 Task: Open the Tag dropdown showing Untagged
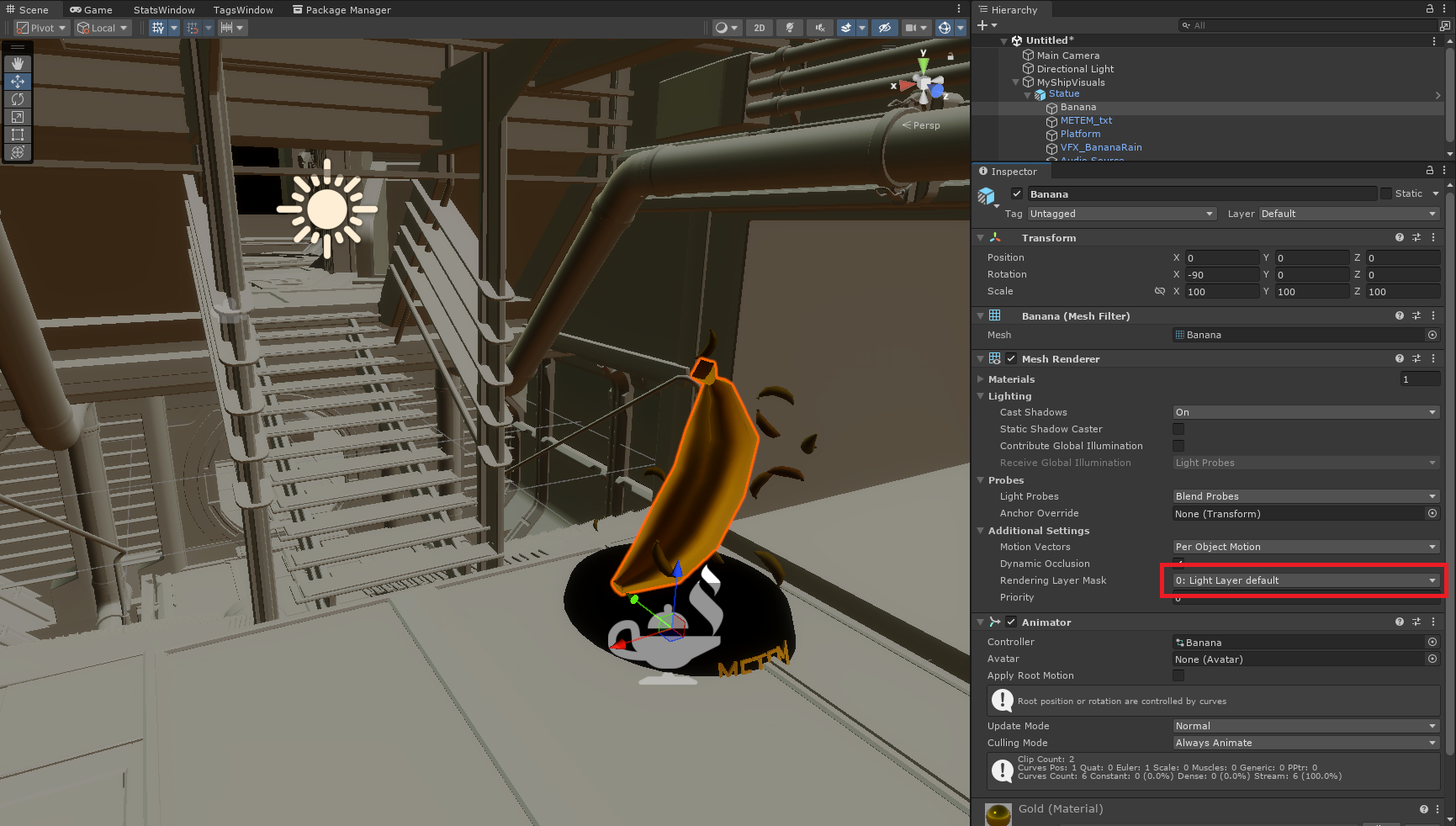pyautogui.click(x=1121, y=214)
